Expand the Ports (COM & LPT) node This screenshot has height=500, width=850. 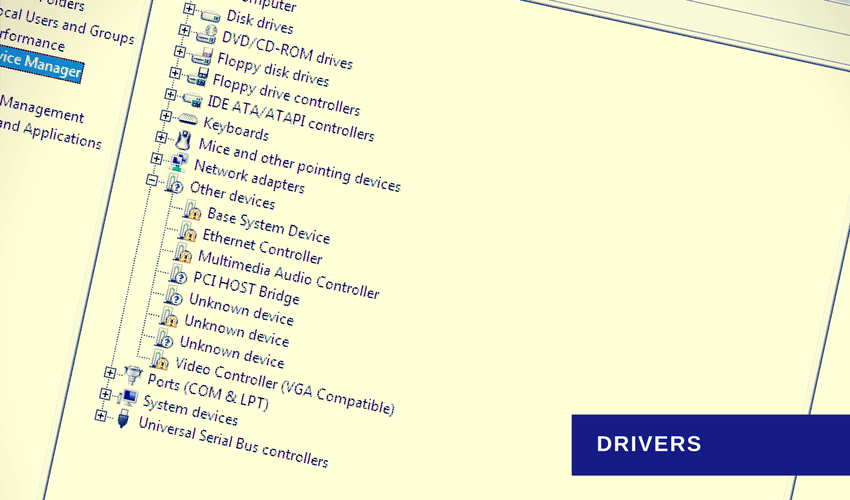click(109, 373)
